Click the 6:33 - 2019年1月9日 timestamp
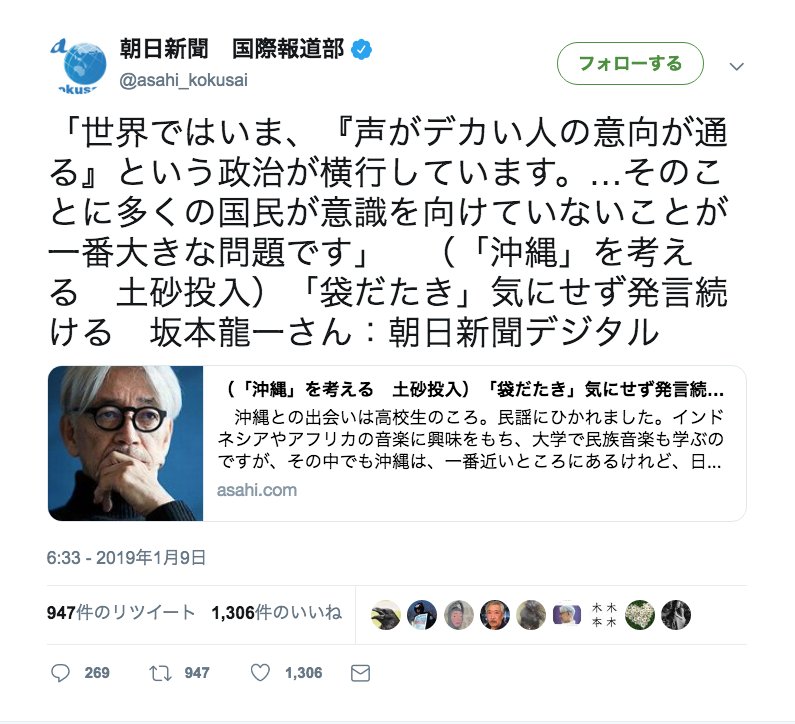Viewport: 795px width, 724px height. click(x=126, y=558)
